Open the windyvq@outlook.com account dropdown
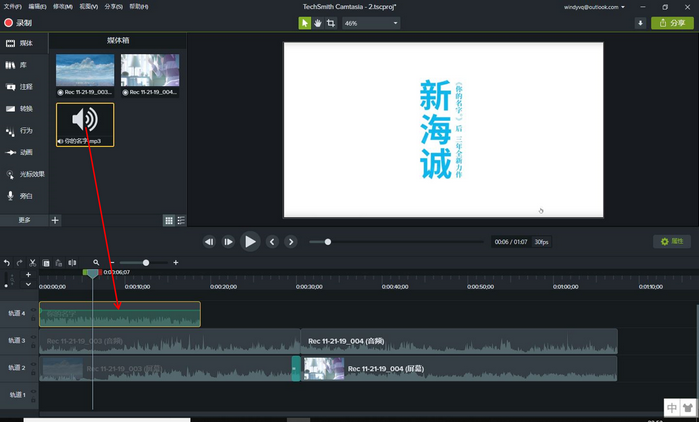Viewport: 699px width, 422px height. pyautogui.click(x=594, y=7)
